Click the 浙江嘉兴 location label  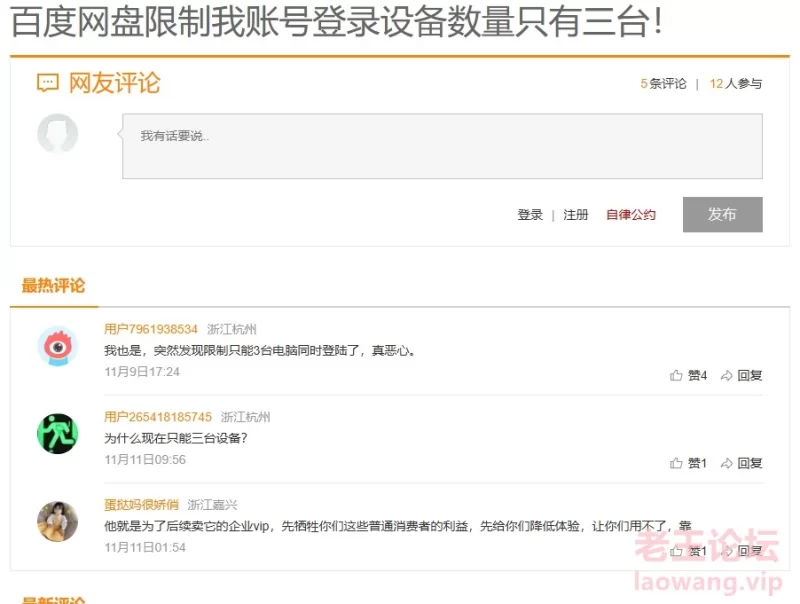(212, 505)
